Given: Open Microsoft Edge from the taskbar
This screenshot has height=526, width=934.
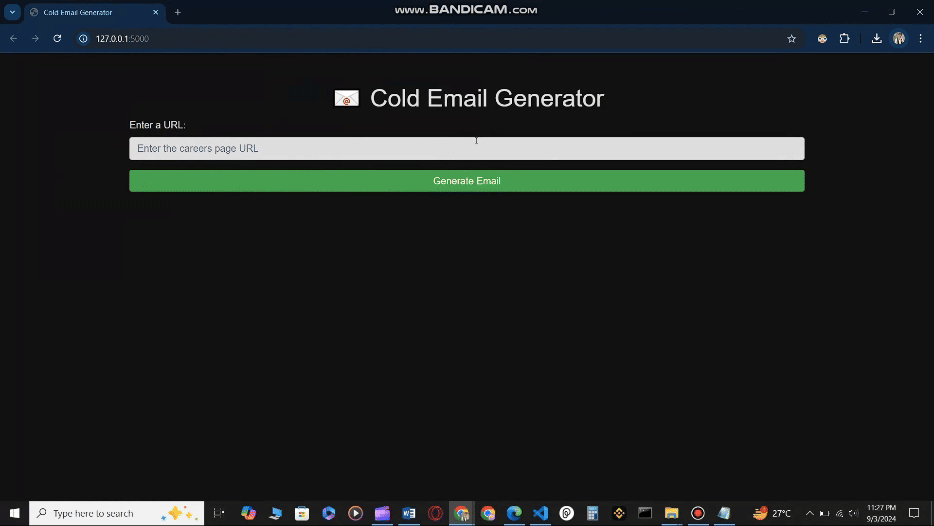Looking at the screenshot, I should pyautogui.click(x=514, y=513).
